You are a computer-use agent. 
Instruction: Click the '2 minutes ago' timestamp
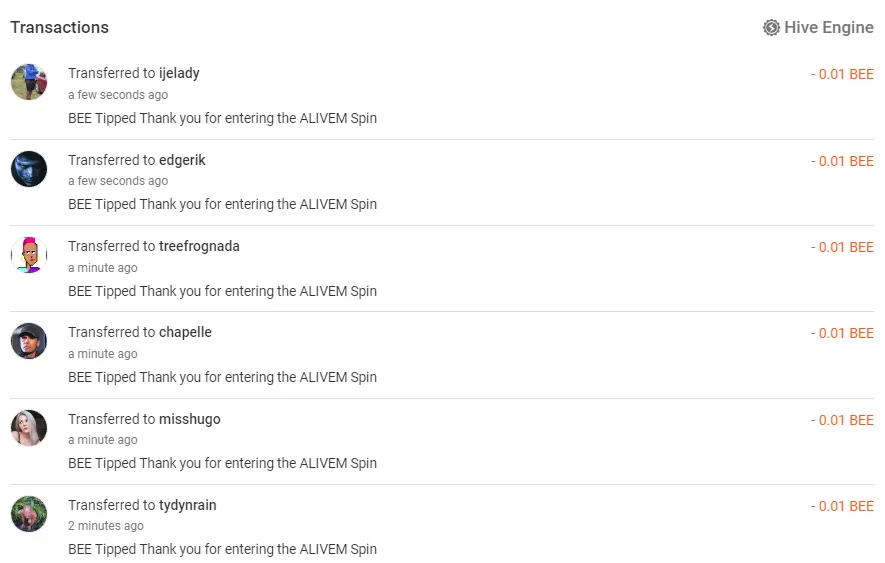coord(106,526)
